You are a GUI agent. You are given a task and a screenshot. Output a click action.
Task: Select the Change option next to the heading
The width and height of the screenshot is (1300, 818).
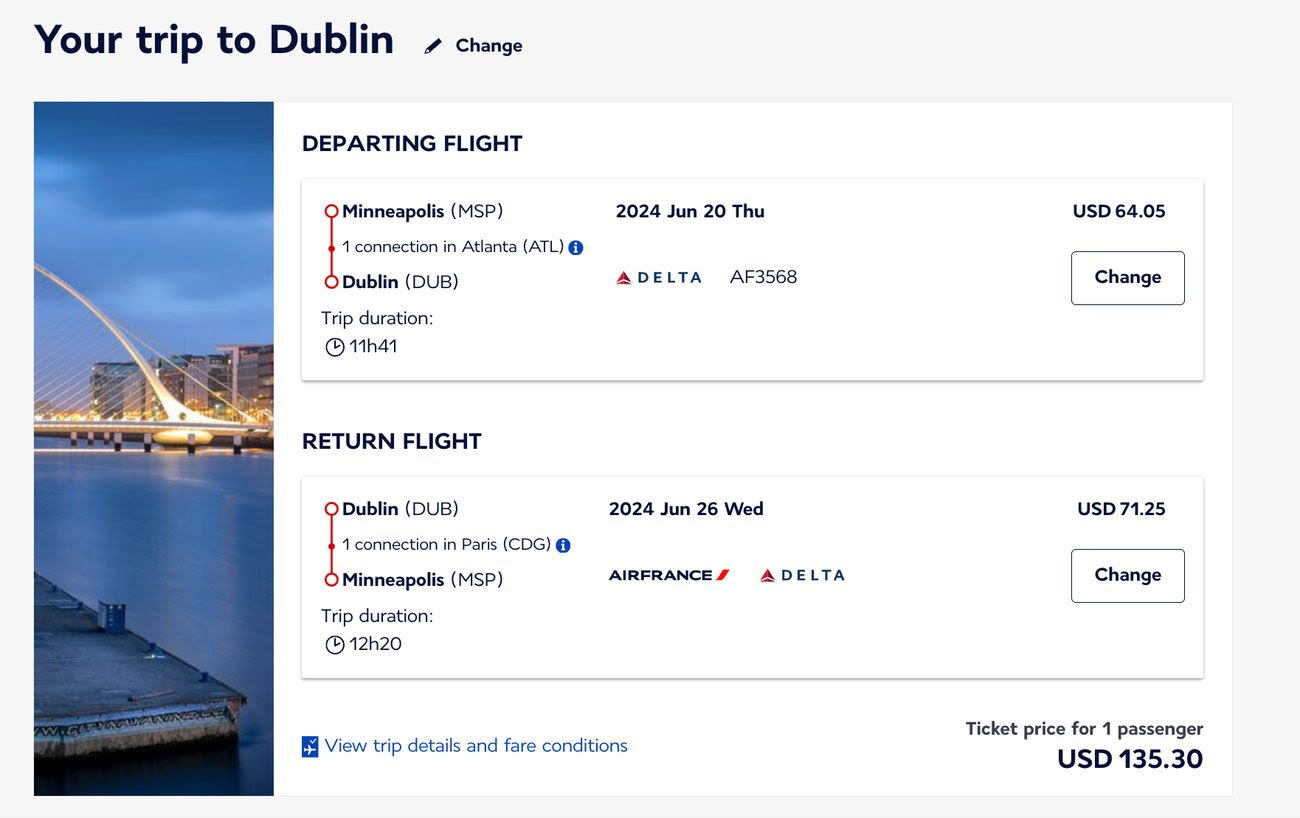[488, 45]
